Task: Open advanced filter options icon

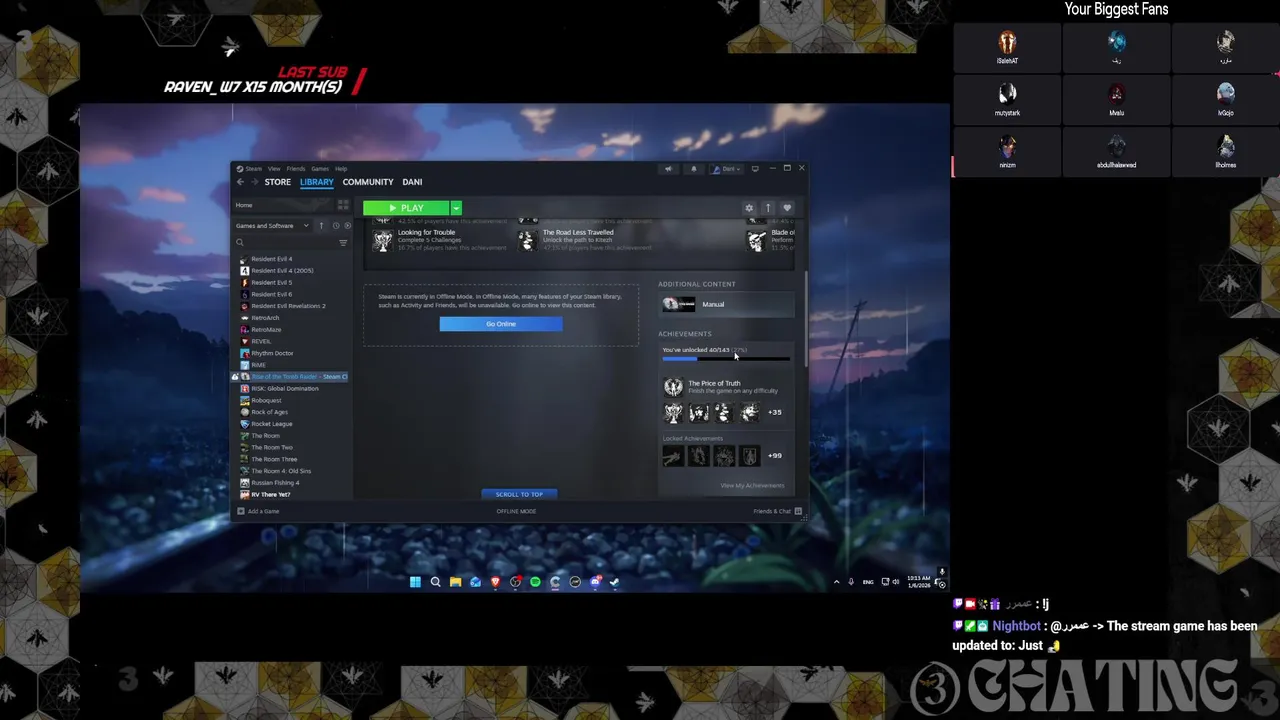Action: 343,242
